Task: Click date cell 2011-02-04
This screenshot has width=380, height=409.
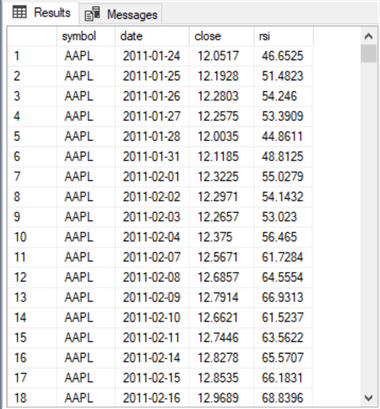Action: pyautogui.click(x=152, y=237)
